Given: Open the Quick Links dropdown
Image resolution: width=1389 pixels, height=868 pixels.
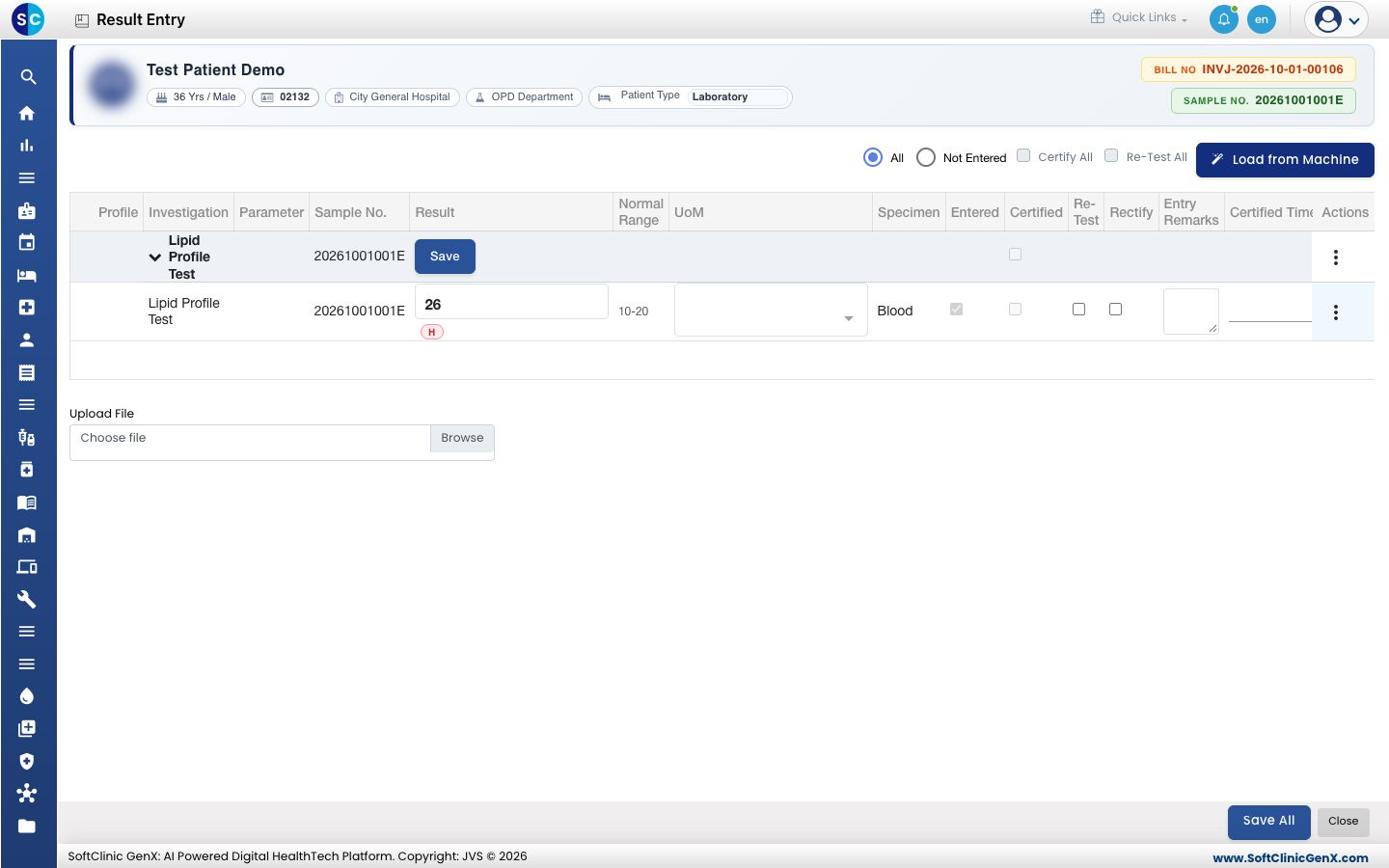Looking at the screenshot, I should [1139, 17].
